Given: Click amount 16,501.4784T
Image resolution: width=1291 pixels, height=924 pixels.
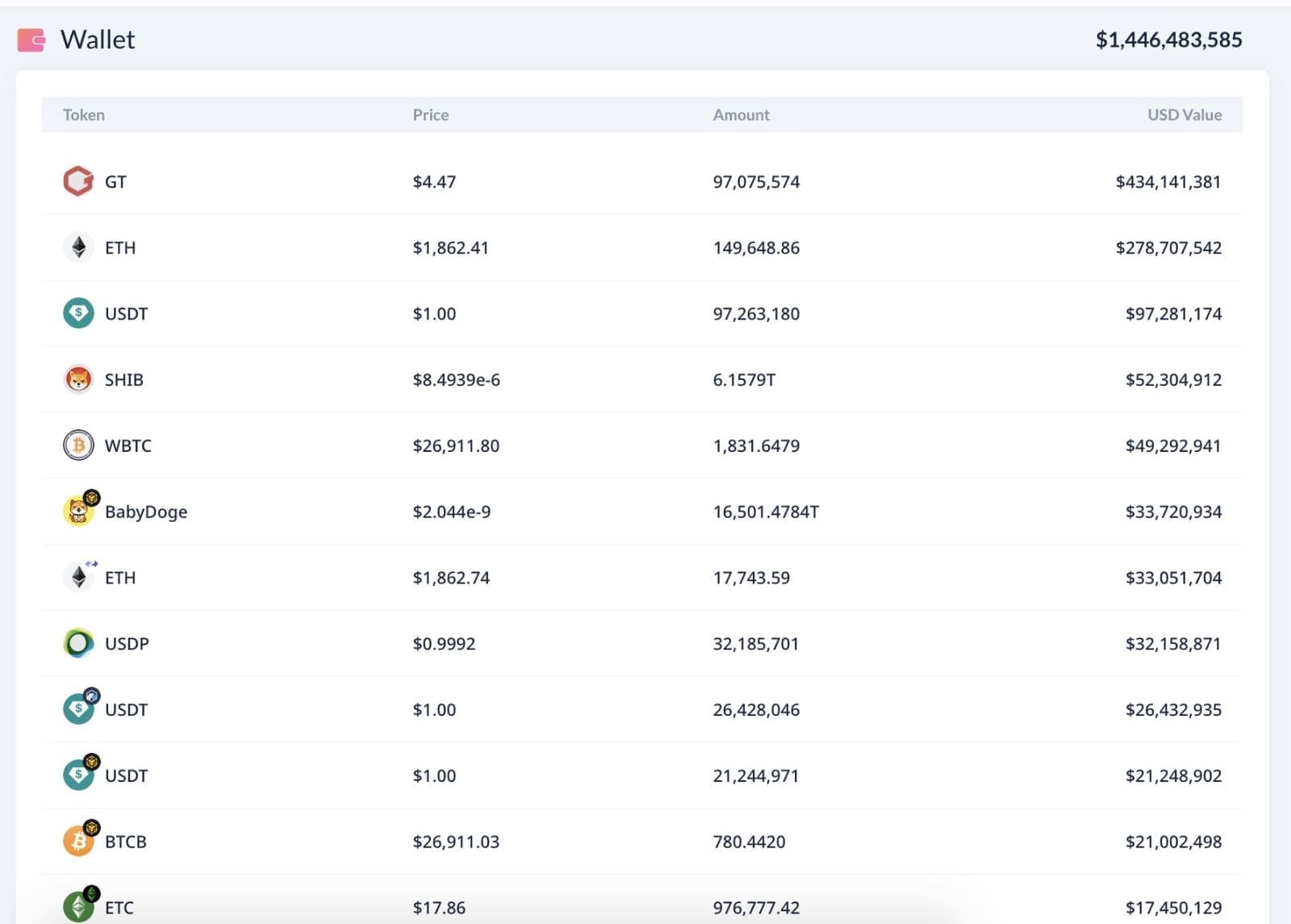Looking at the screenshot, I should [766, 512].
